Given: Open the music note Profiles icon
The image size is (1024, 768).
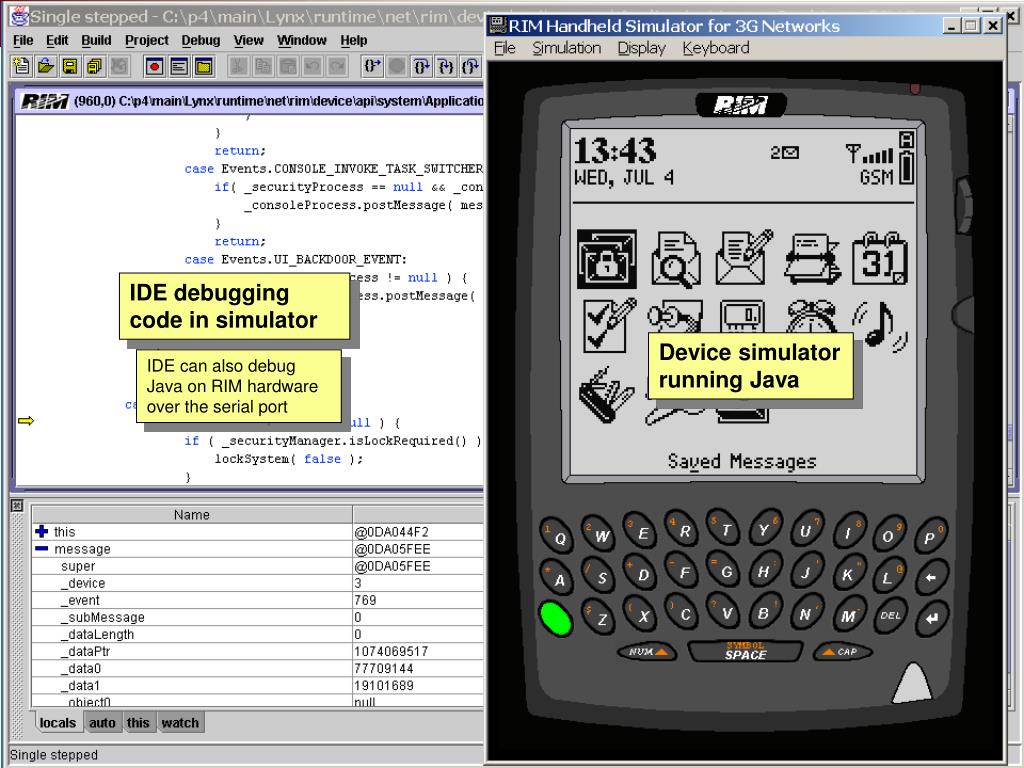Looking at the screenshot, I should tap(880, 325).
